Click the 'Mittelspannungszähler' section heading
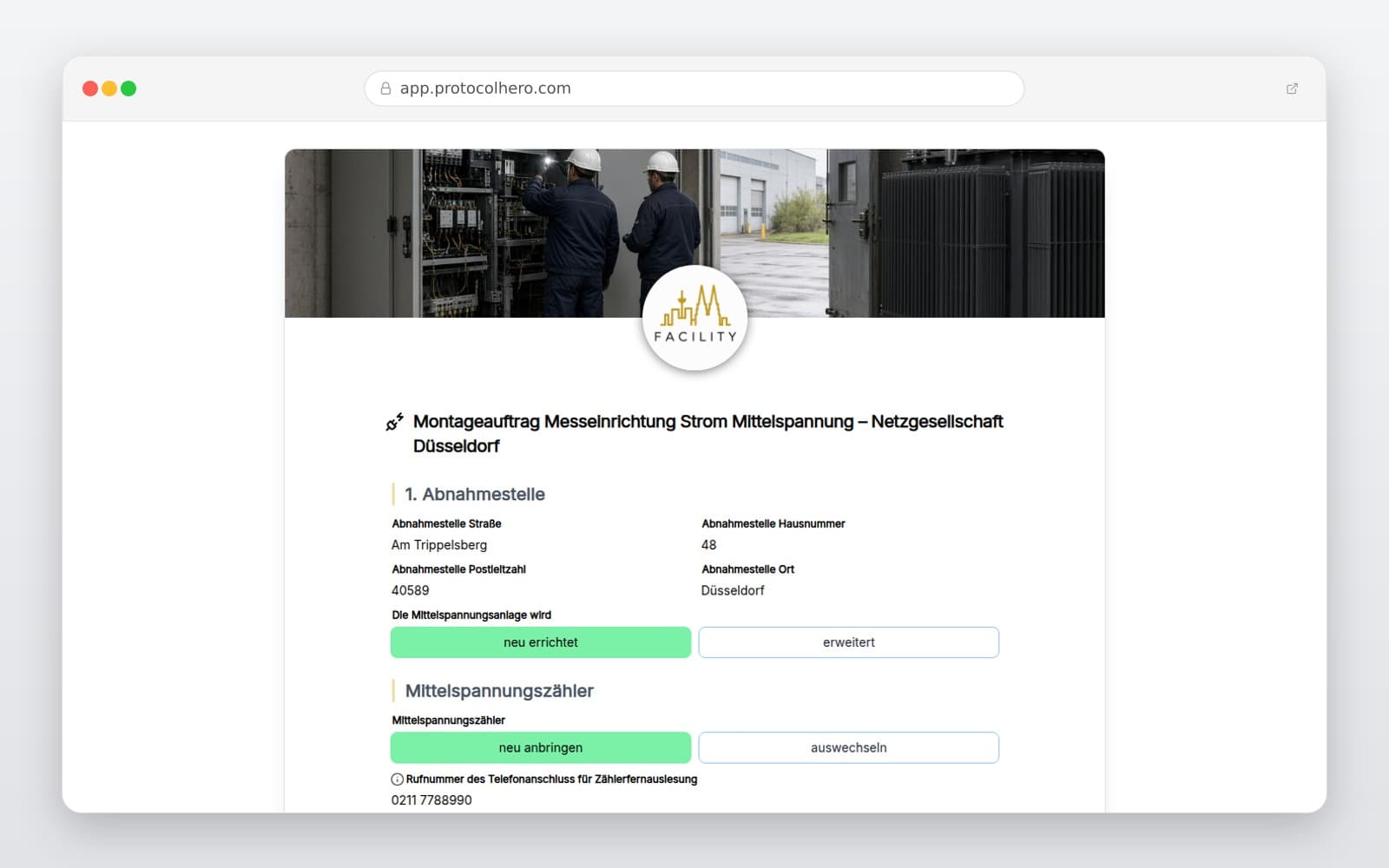The width and height of the screenshot is (1389, 868). point(499,691)
